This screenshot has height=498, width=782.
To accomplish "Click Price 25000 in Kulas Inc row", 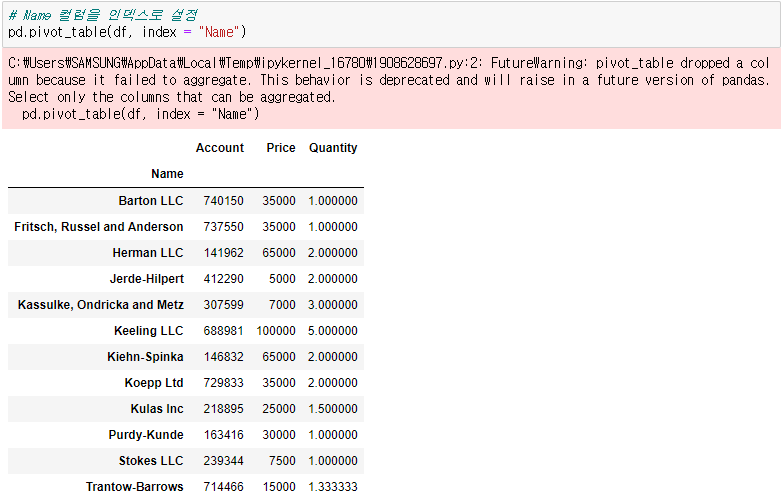I will click(279, 409).
